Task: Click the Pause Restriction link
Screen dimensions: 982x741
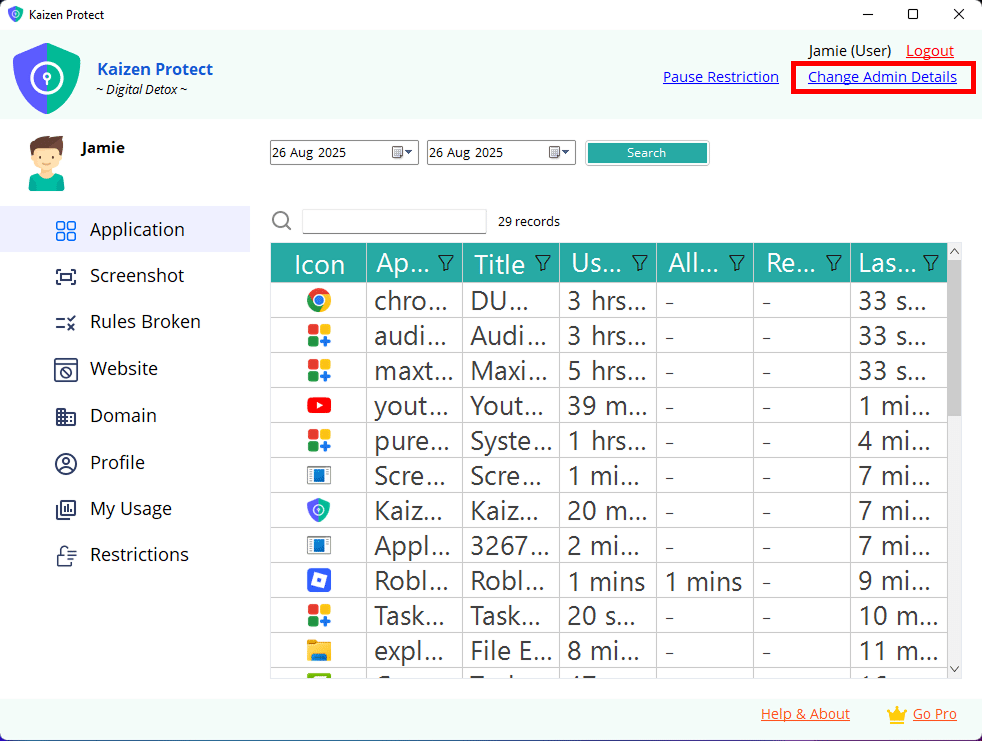Action: 721,77
